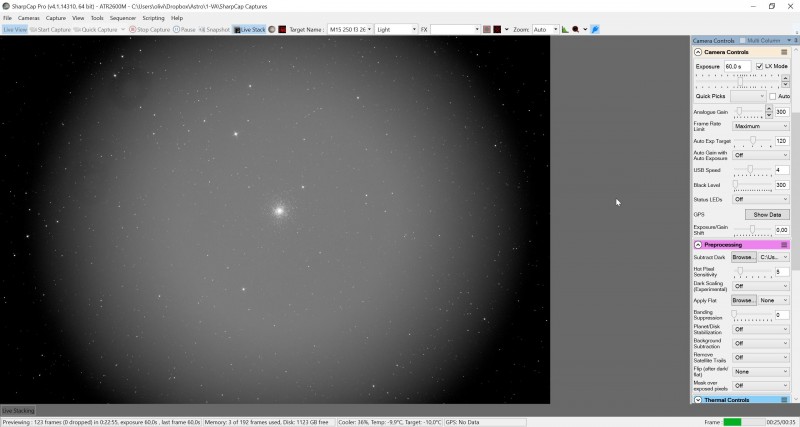
Task: Click Browse button for Subtract Dark
Action: tap(744, 257)
